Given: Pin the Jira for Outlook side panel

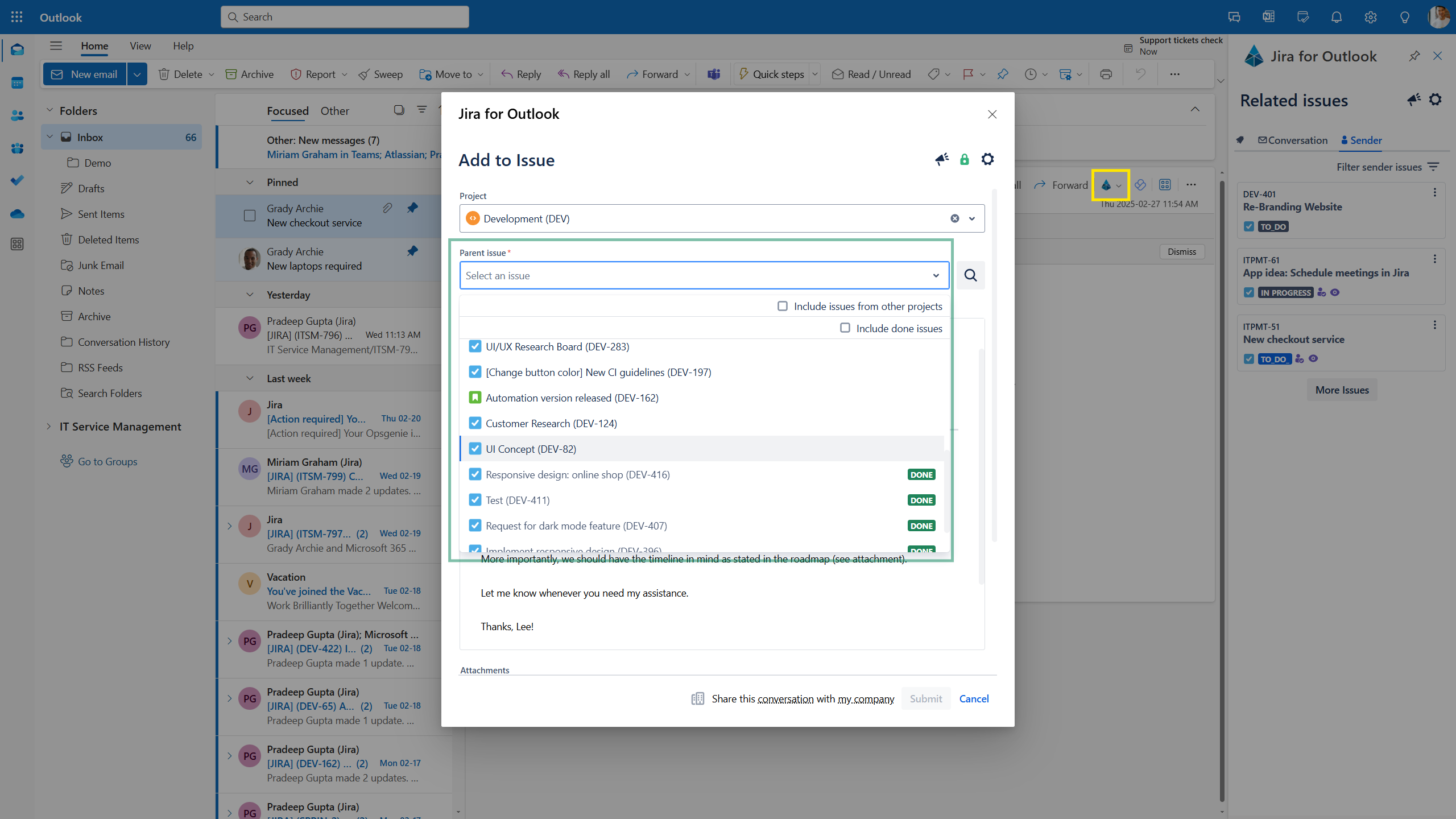Looking at the screenshot, I should pos(1414,56).
